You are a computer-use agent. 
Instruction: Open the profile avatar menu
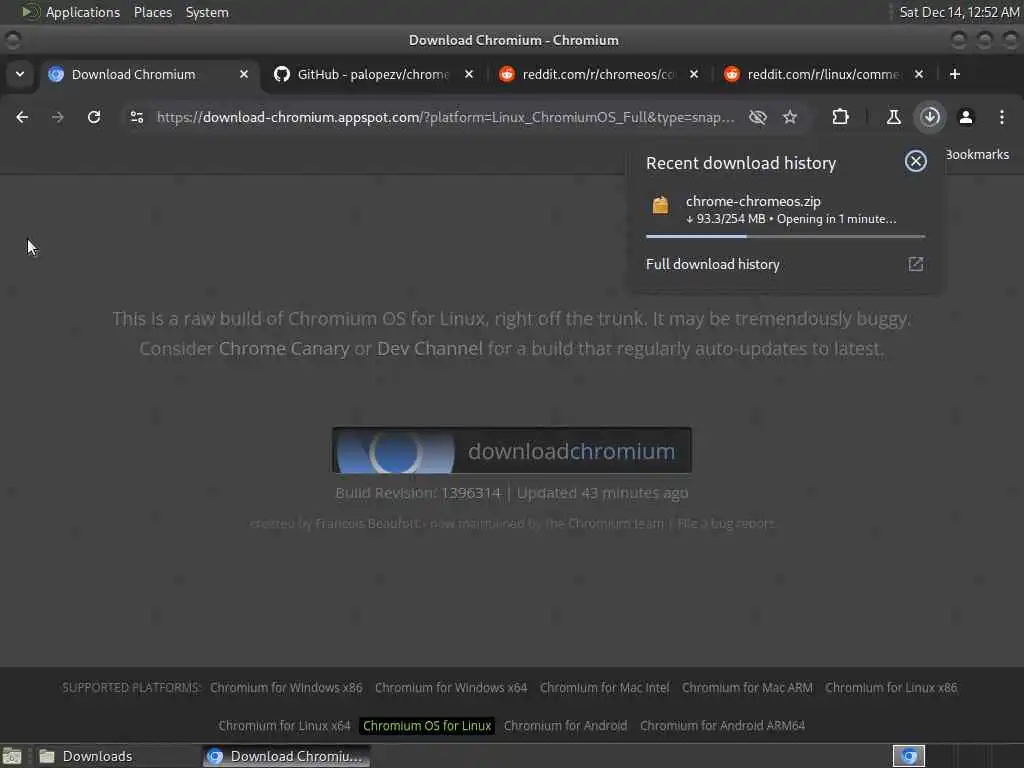(x=966, y=117)
